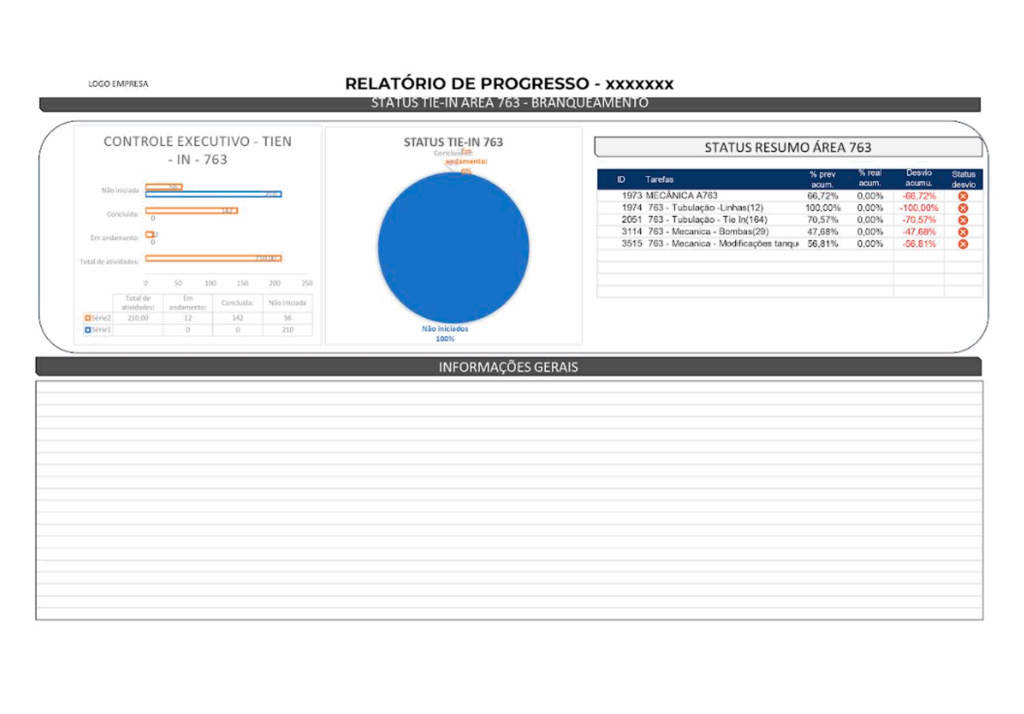
Task: Click the red status icon for MECÂNICA A763
Action: [x=963, y=196]
